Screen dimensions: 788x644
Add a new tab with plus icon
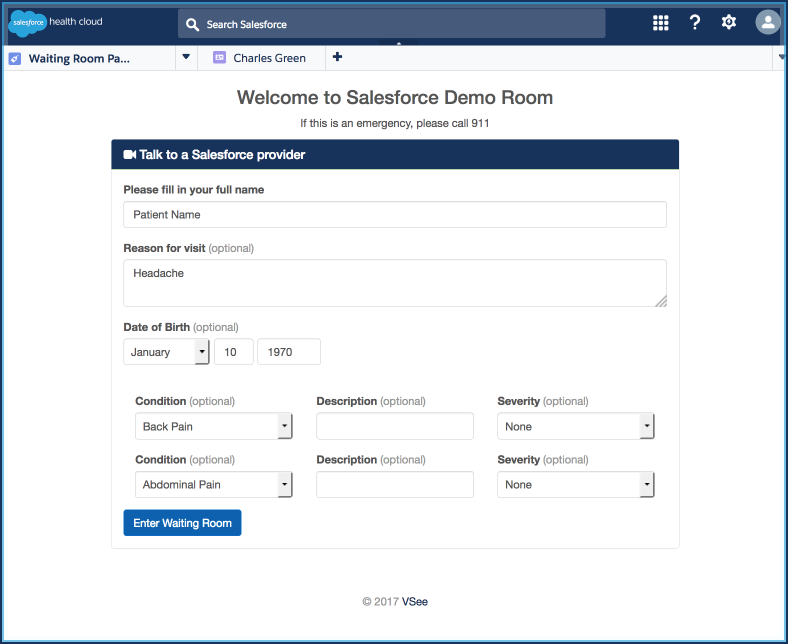338,57
